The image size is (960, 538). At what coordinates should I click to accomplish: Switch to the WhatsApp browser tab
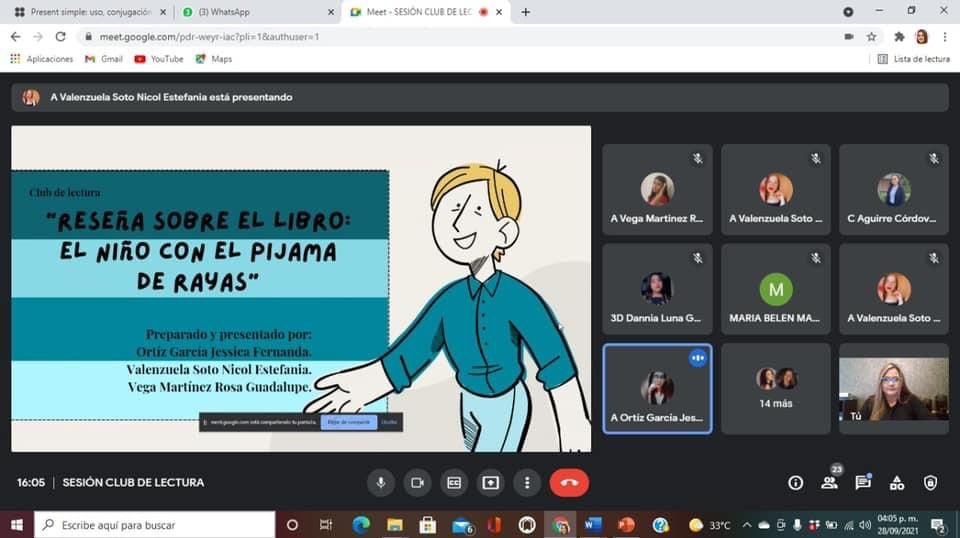[255, 12]
